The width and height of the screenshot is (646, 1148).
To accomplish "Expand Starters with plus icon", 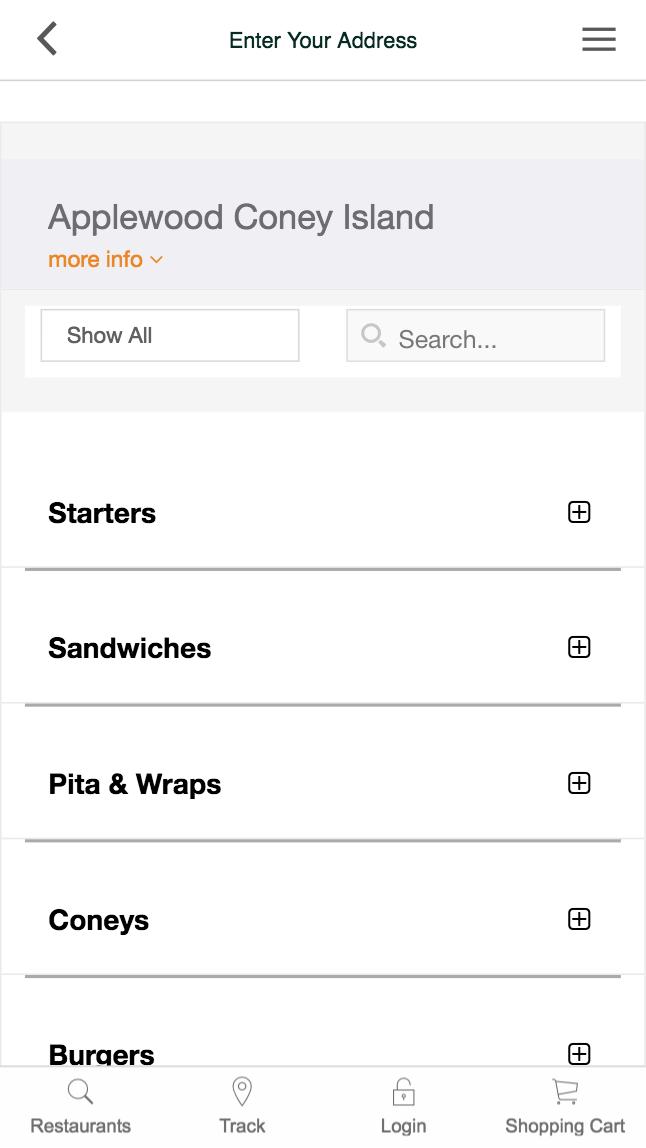I will click(579, 512).
